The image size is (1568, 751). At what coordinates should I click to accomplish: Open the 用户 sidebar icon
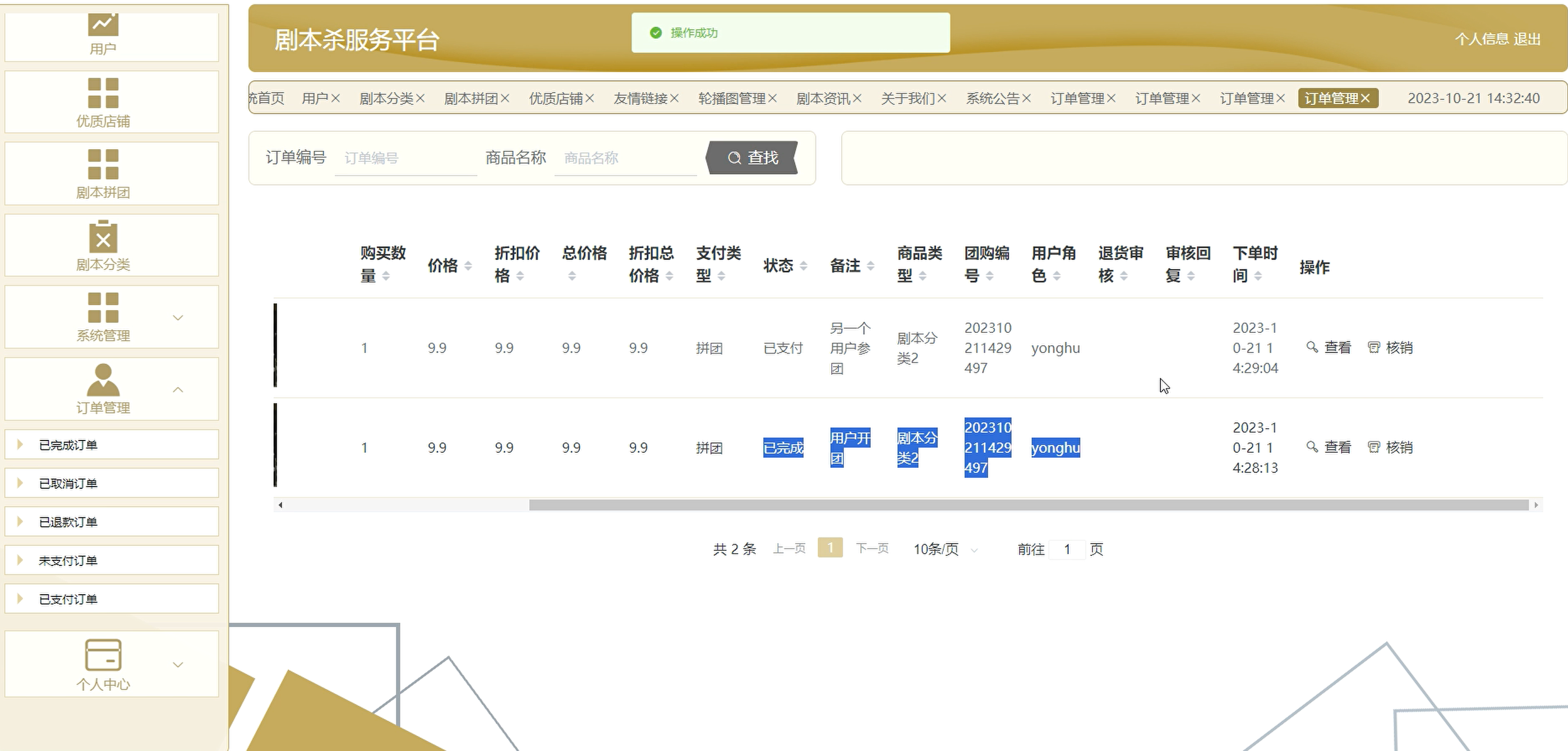pyautogui.click(x=103, y=24)
